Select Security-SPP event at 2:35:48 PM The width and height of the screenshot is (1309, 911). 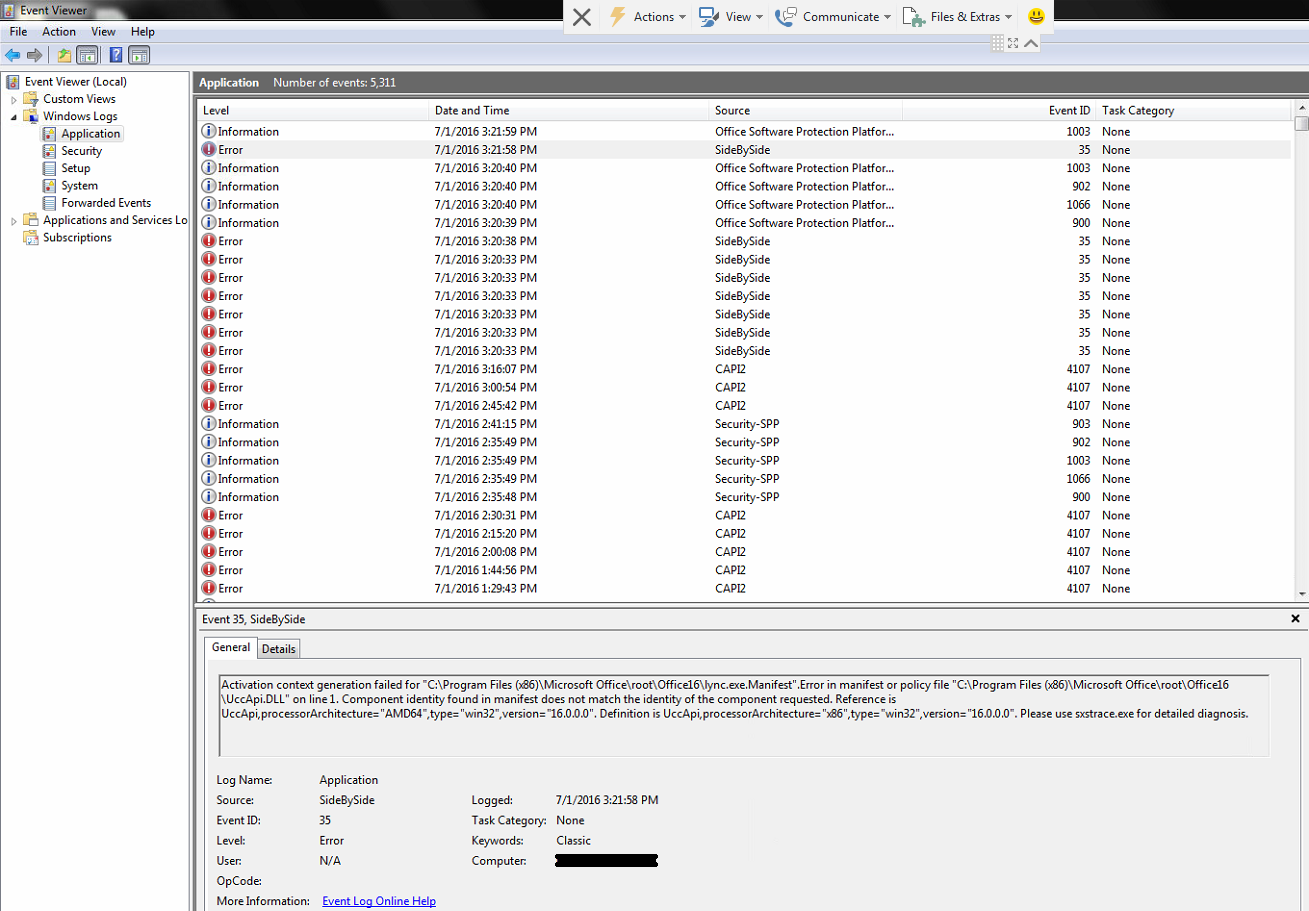(744, 497)
